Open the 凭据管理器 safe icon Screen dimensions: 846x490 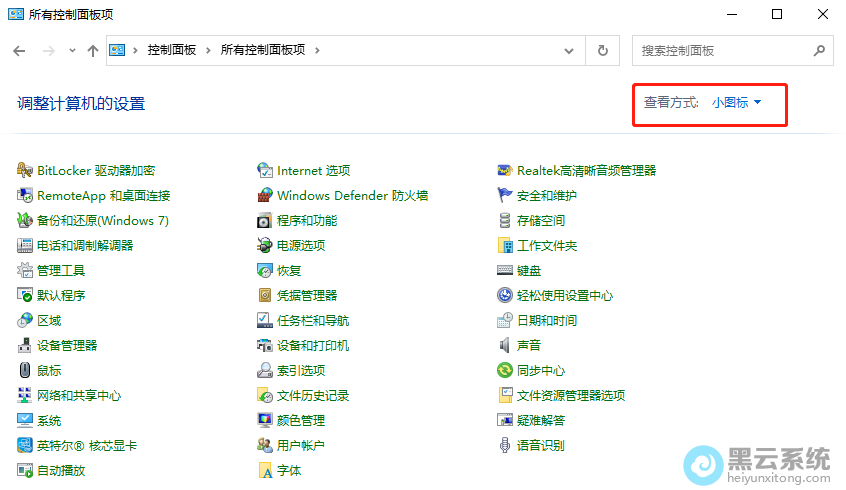pos(264,295)
